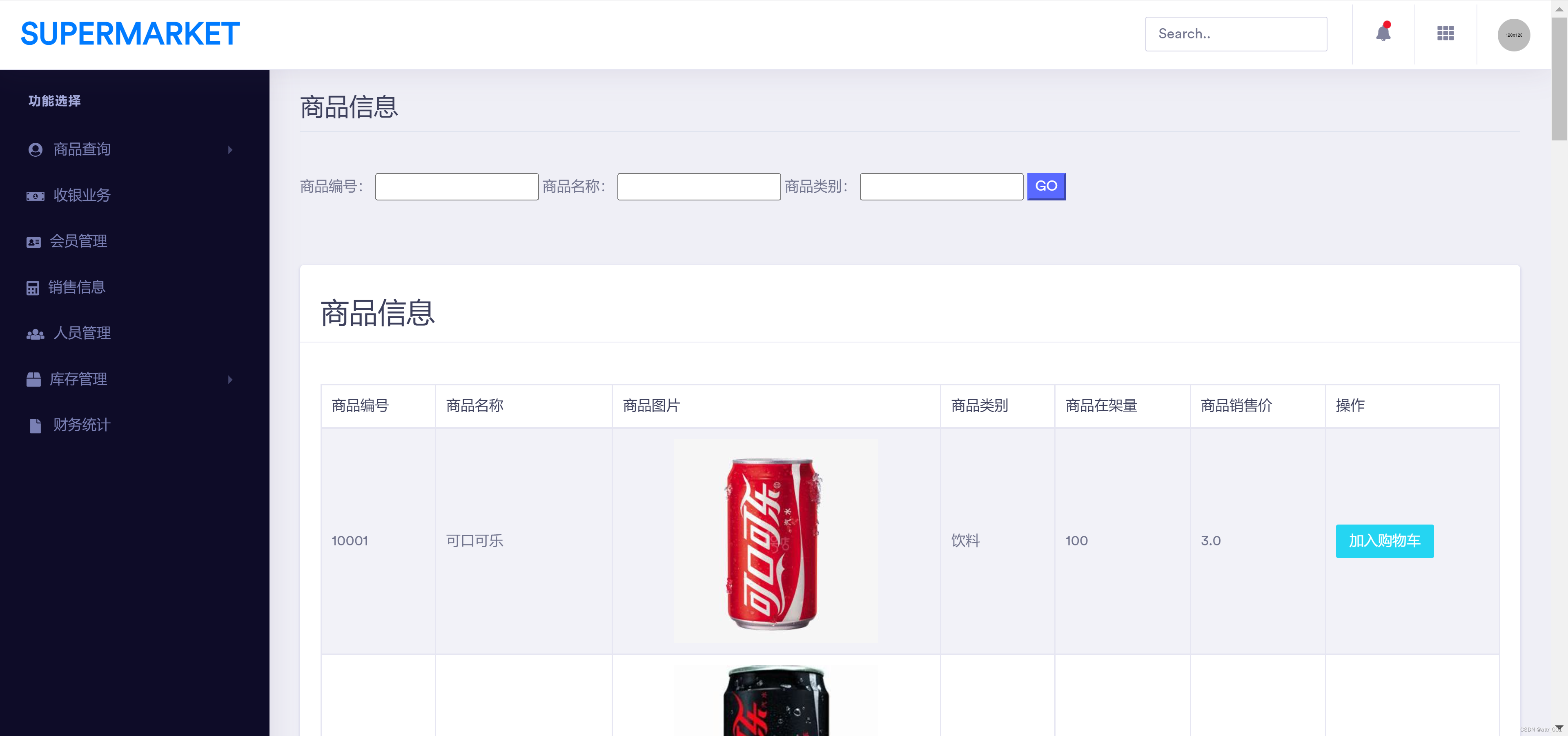This screenshot has width=1568, height=736.
Task: Click the document icon beside 财务统计
Action: 35,426
